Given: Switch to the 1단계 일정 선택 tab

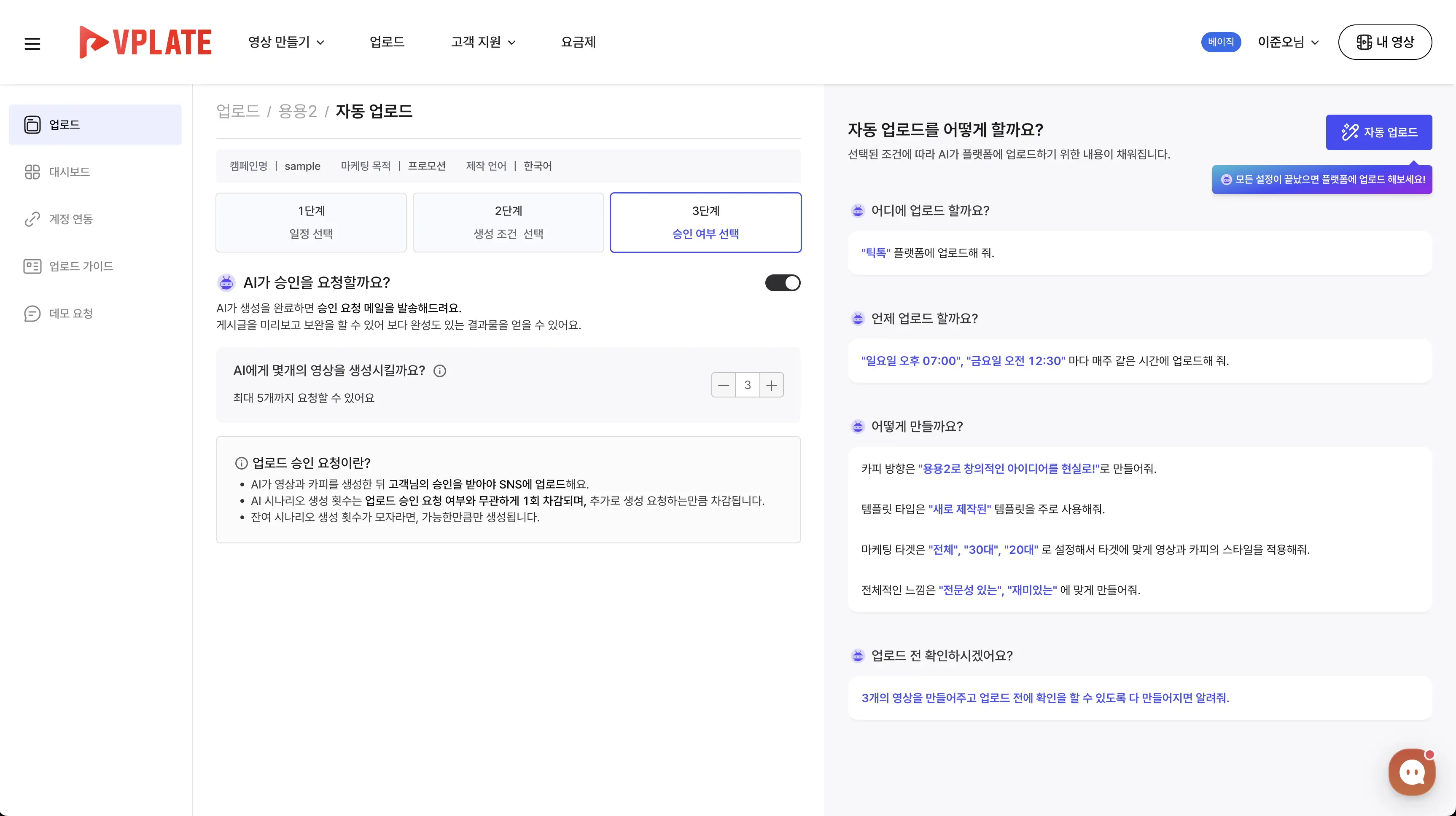Looking at the screenshot, I should pos(311,222).
